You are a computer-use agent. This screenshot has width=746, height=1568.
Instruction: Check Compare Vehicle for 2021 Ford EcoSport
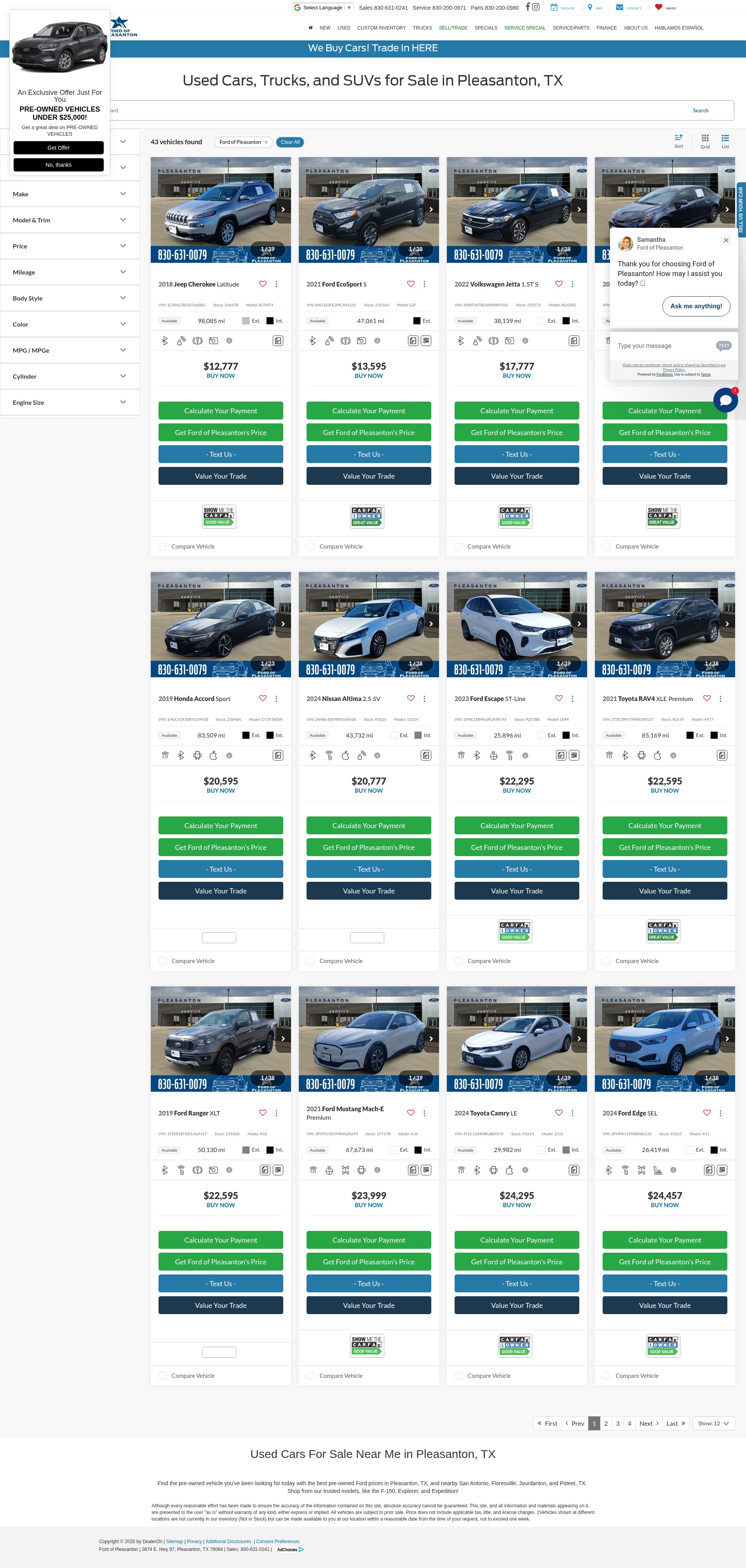pos(310,547)
